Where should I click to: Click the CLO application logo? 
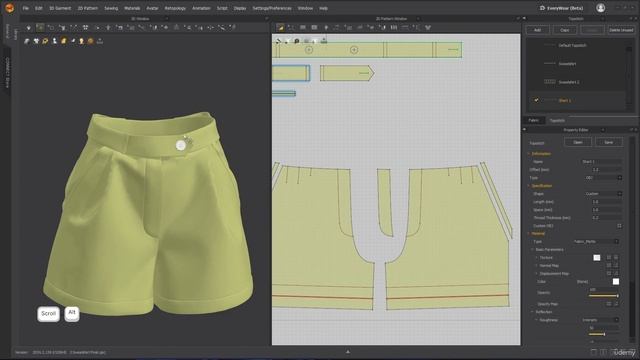[9, 8]
